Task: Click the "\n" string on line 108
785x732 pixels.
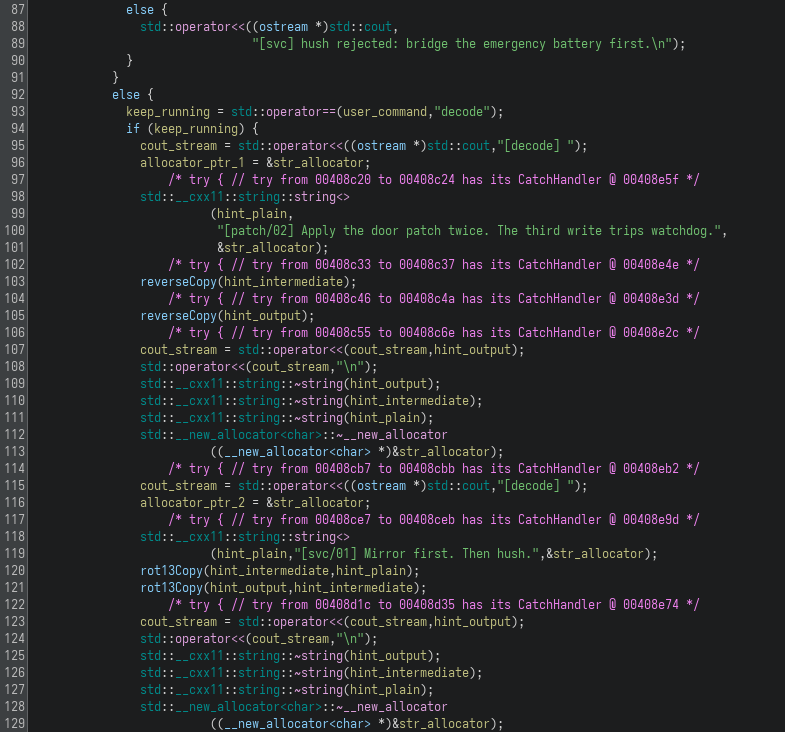Action: (350, 367)
